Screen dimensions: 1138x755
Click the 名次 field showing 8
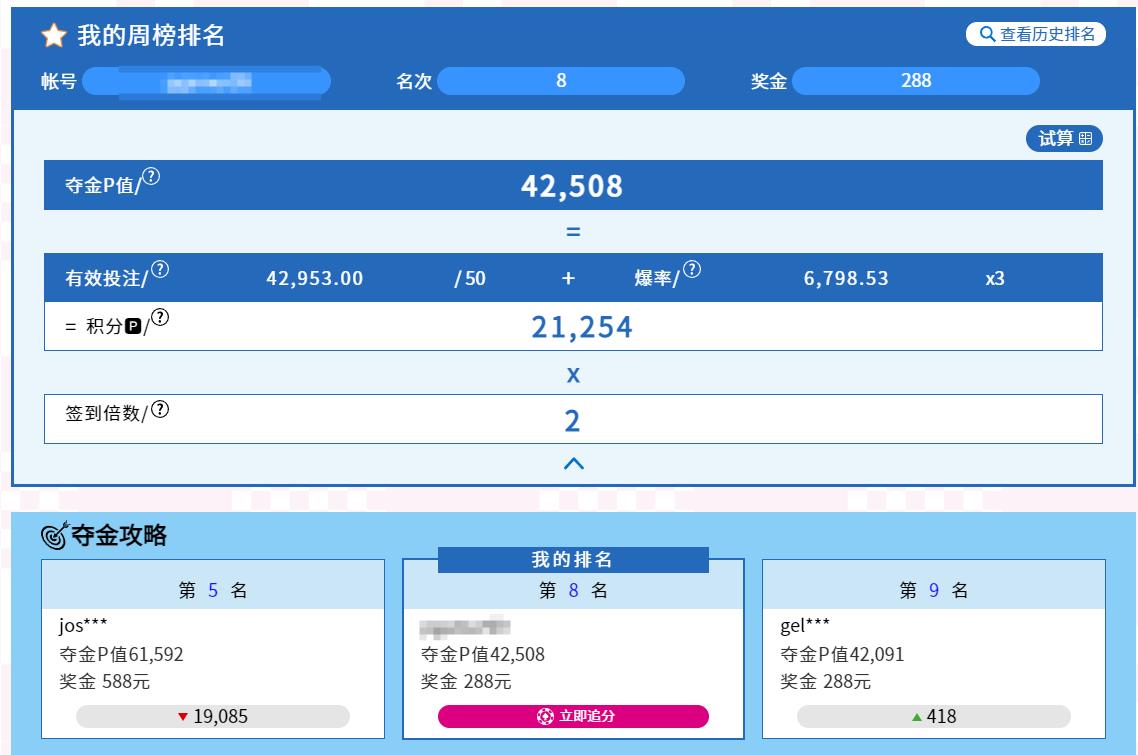(x=561, y=81)
